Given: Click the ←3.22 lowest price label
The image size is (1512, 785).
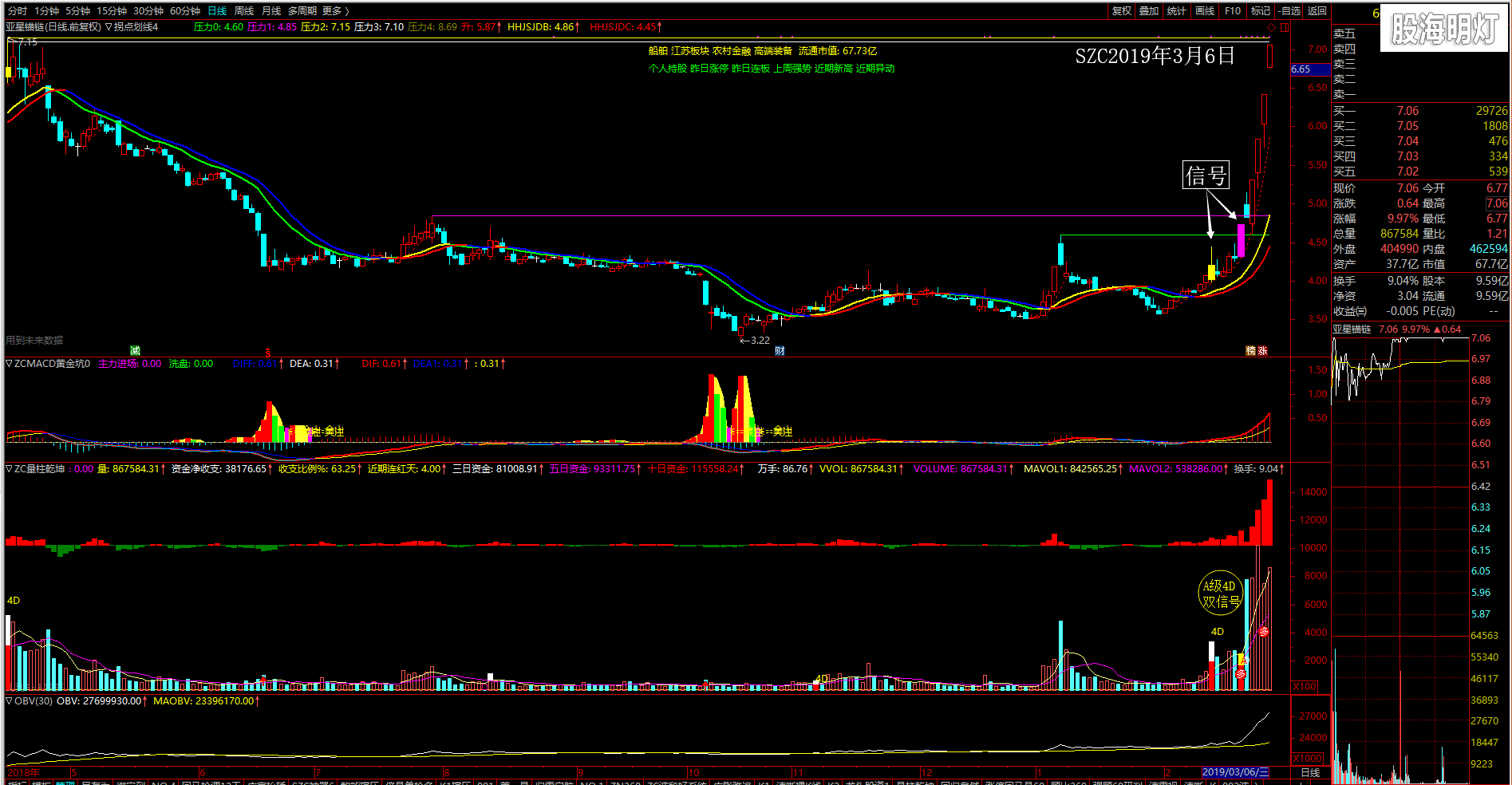Looking at the screenshot, I should tap(755, 341).
